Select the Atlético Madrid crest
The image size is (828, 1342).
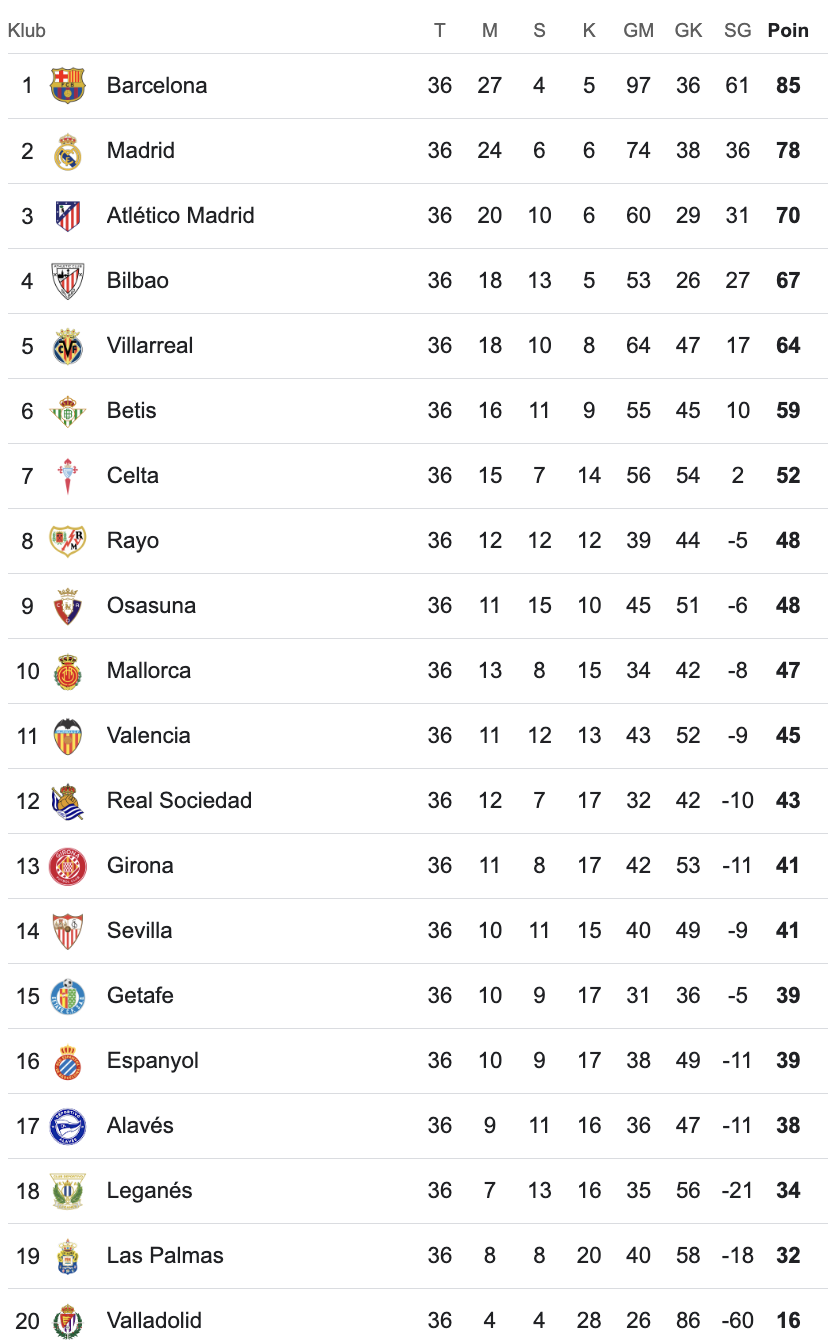(68, 216)
